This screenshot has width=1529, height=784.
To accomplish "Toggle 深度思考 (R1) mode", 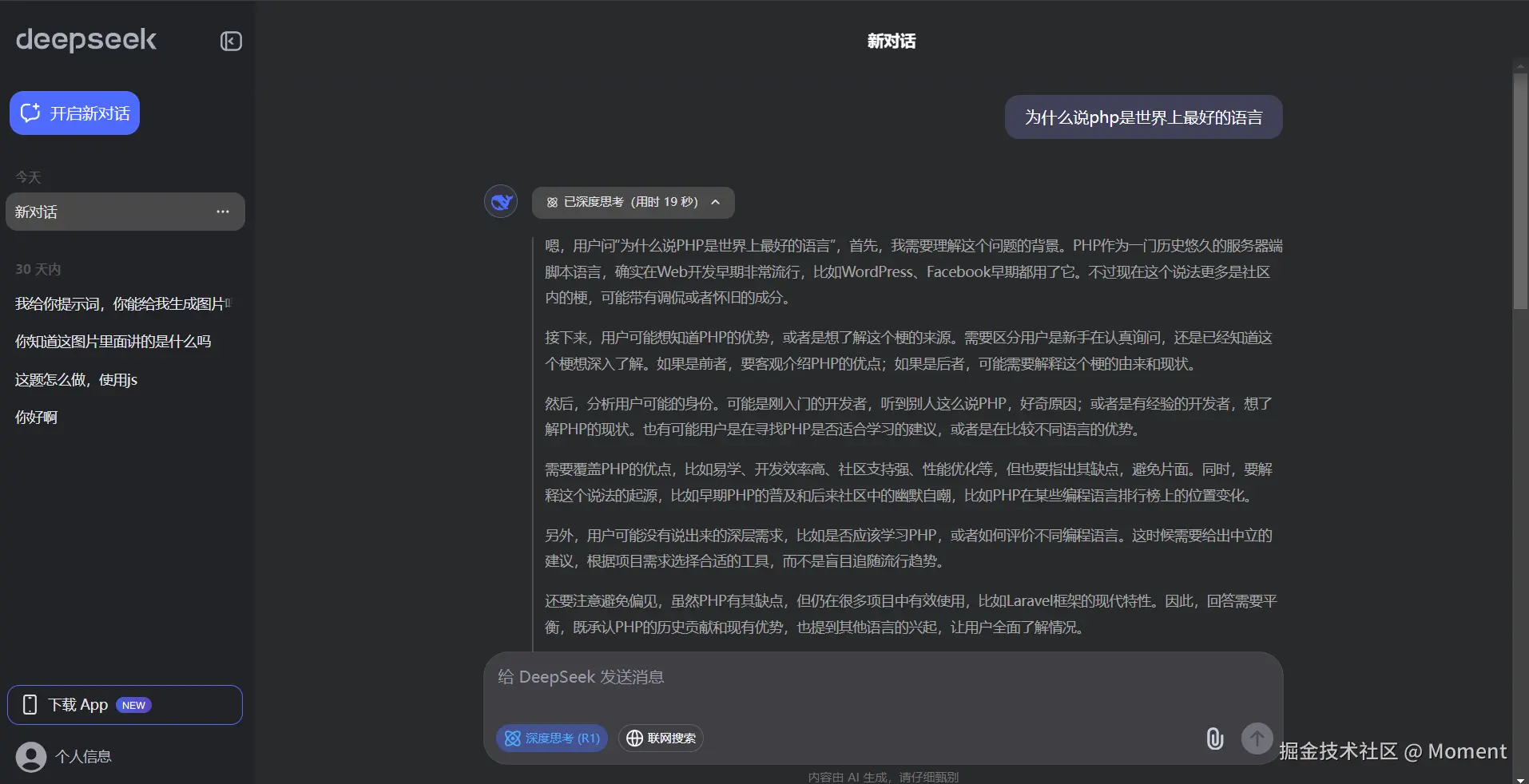I will 552,738.
